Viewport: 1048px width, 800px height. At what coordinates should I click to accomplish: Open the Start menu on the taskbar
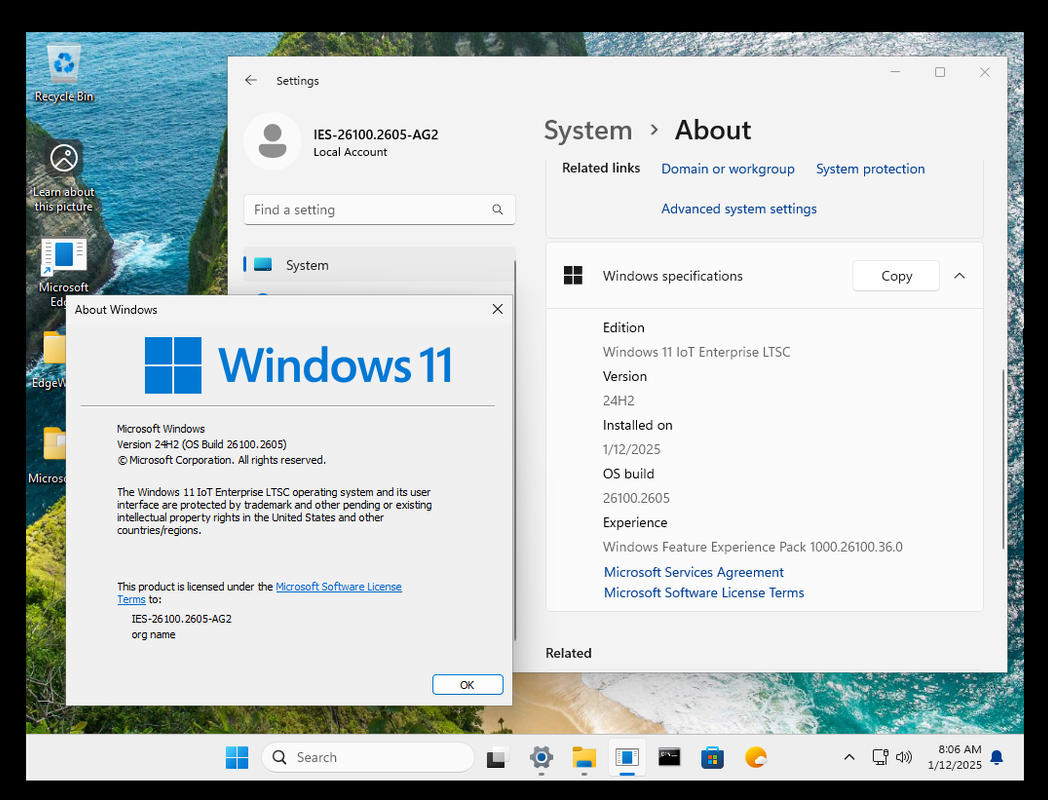(237, 757)
